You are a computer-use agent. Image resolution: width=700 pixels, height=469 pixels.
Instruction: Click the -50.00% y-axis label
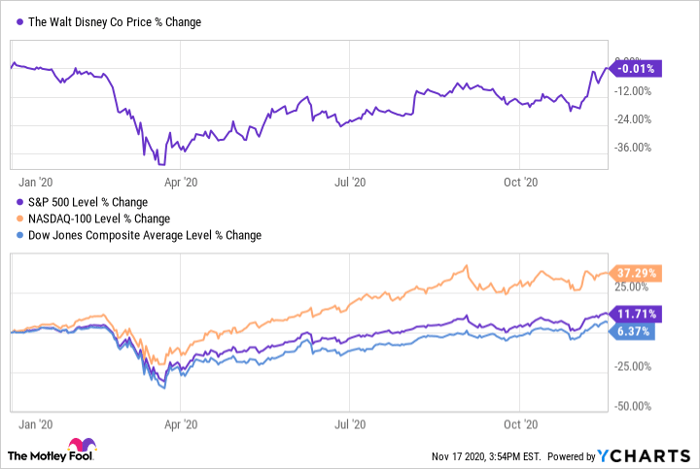pyautogui.click(x=638, y=406)
